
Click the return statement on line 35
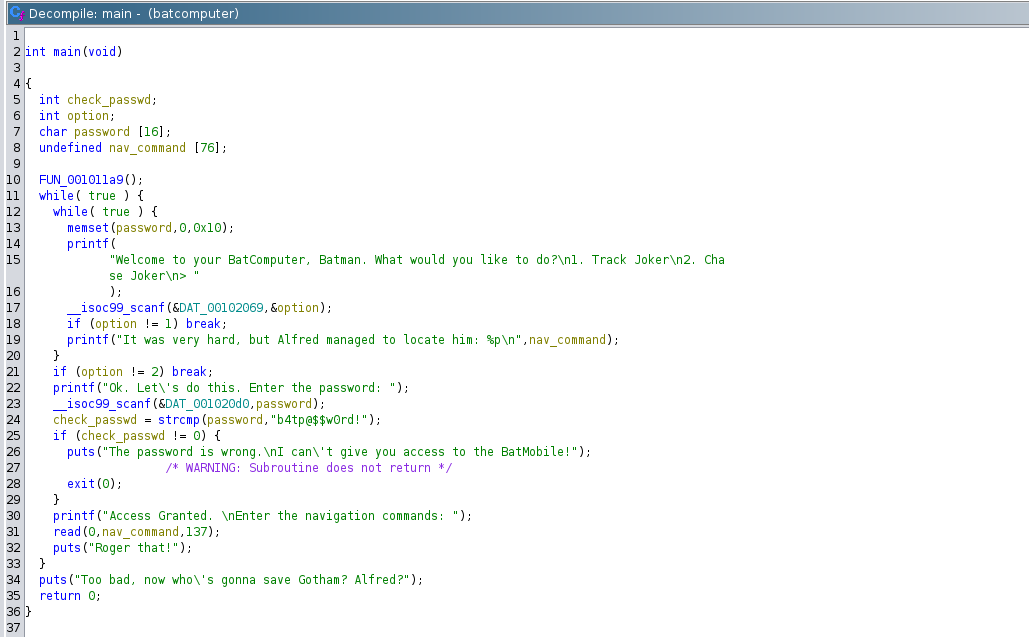[x=70, y=596]
